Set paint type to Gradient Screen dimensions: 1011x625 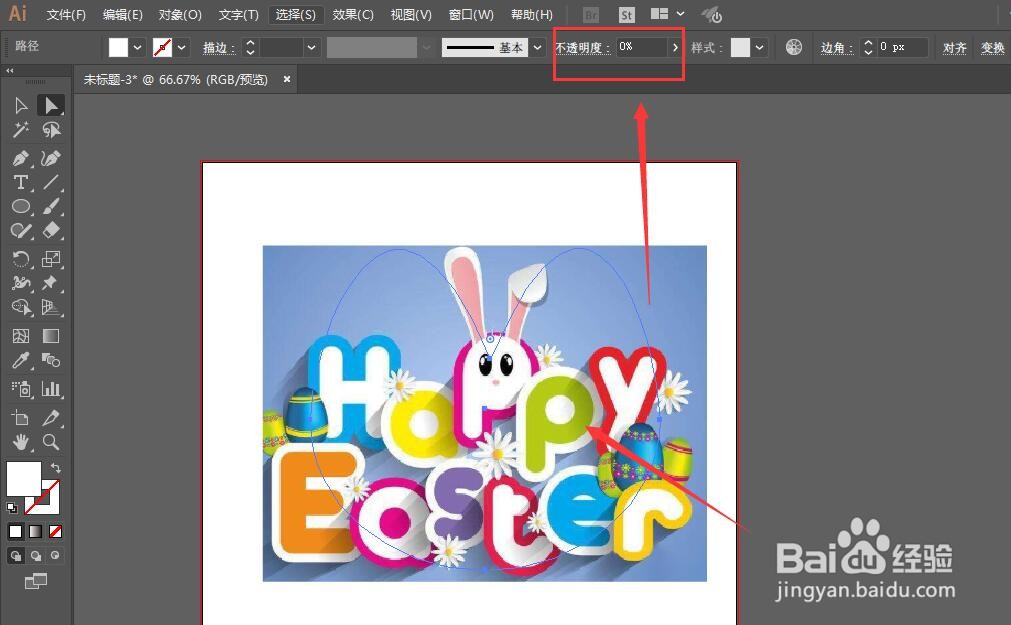click(x=35, y=531)
